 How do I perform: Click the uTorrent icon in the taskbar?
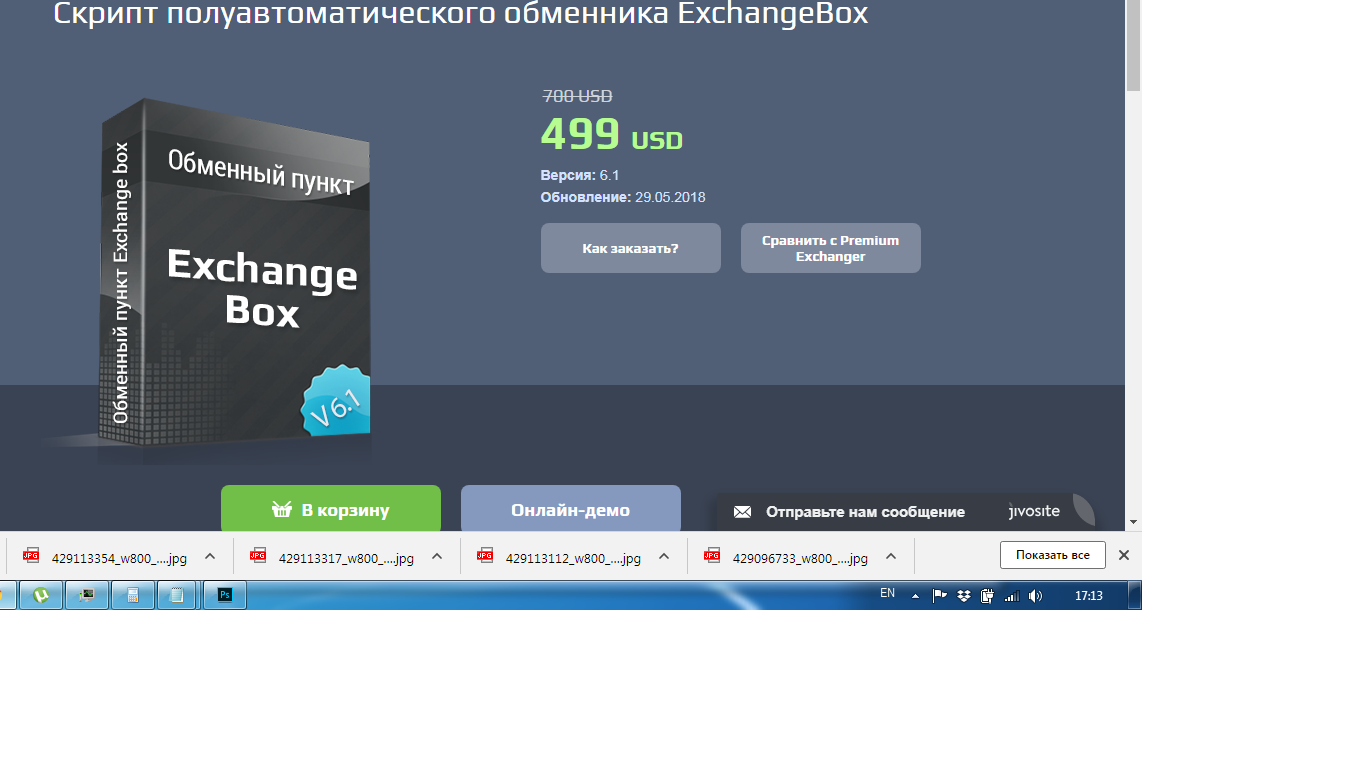pos(41,595)
